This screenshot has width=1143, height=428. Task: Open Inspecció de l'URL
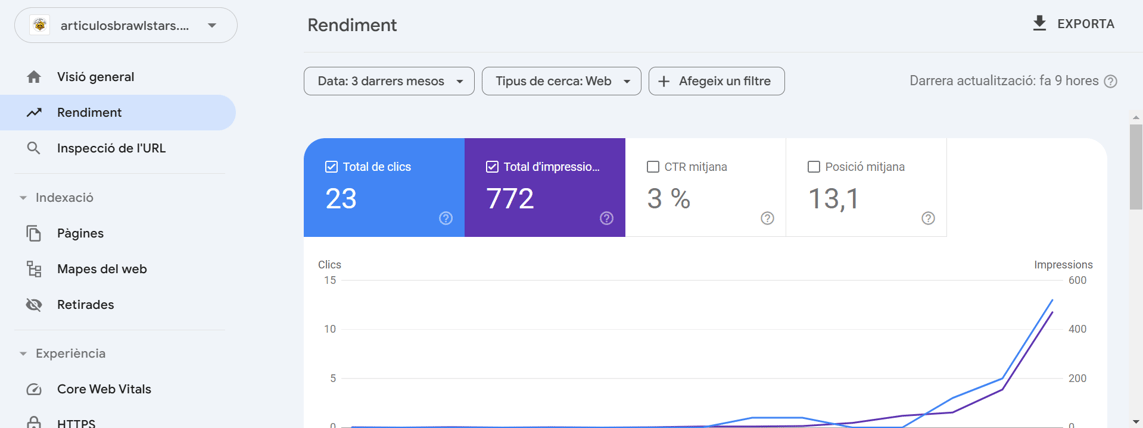(112, 148)
